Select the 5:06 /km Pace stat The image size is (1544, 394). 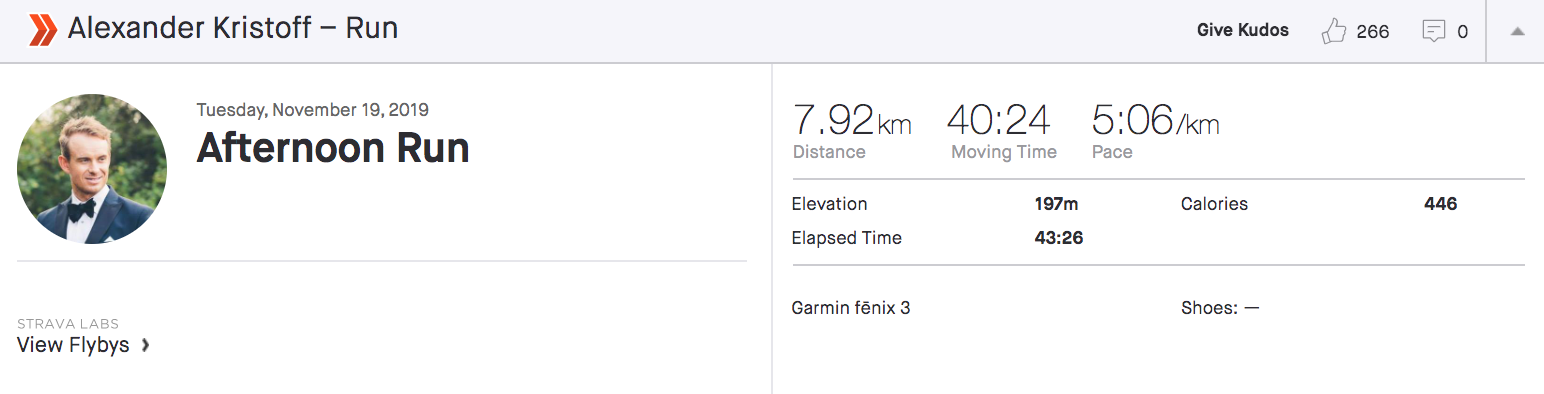(1155, 130)
